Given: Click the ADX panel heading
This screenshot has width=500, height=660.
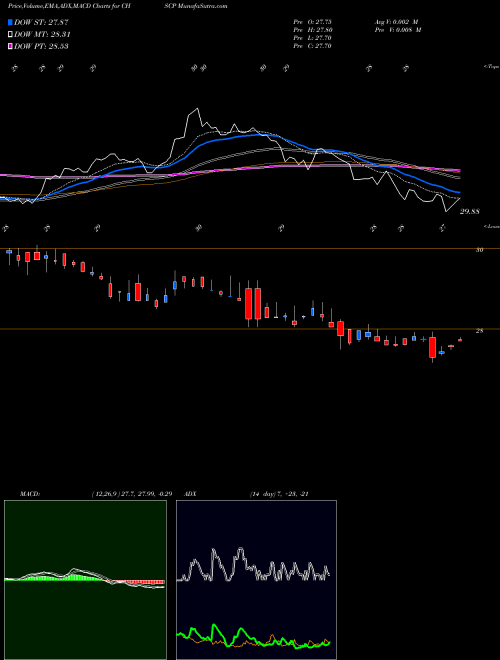Looking at the screenshot, I should [x=190, y=494].
